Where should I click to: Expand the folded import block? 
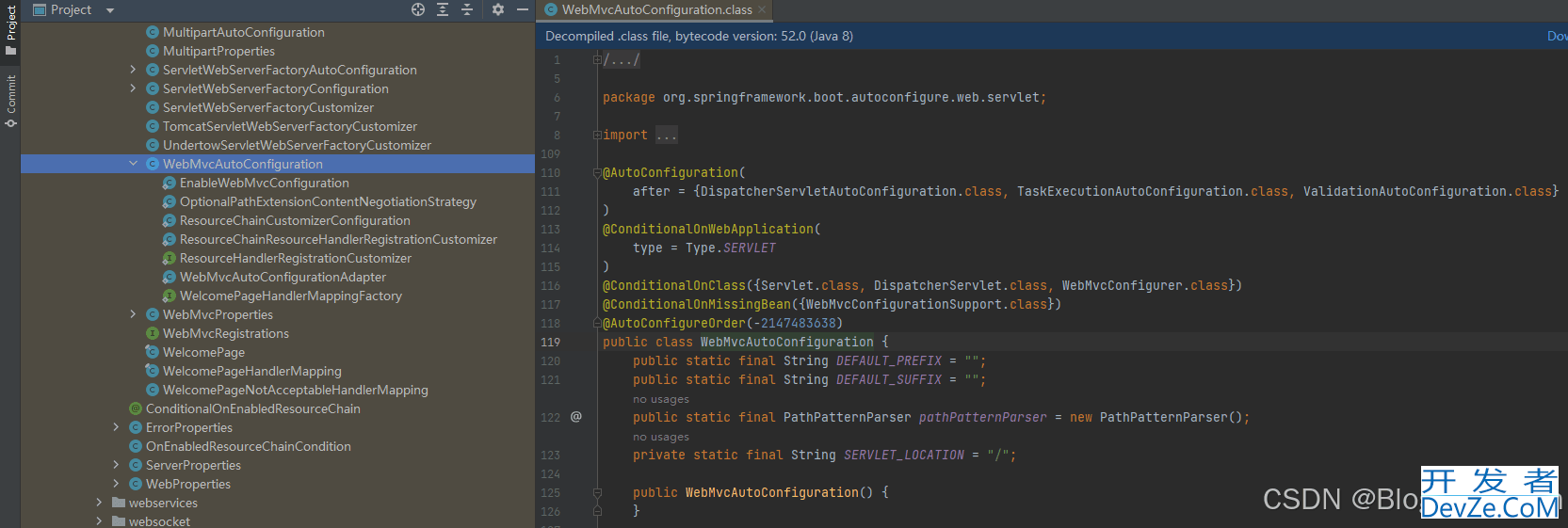click(597, 135)
